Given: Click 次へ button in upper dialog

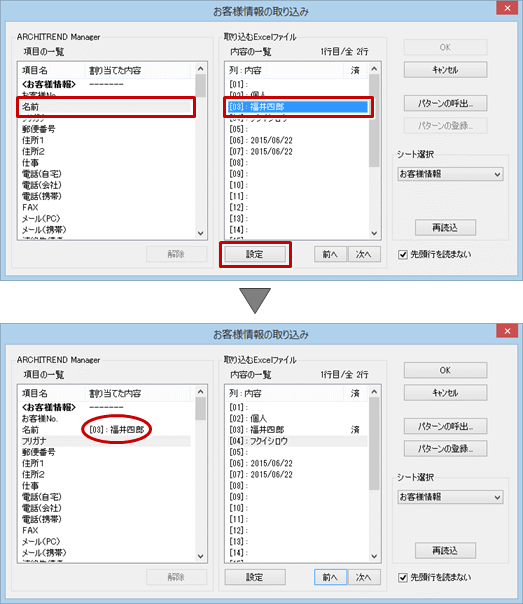Looking at the screenshot, I should [x=364, y=254].
